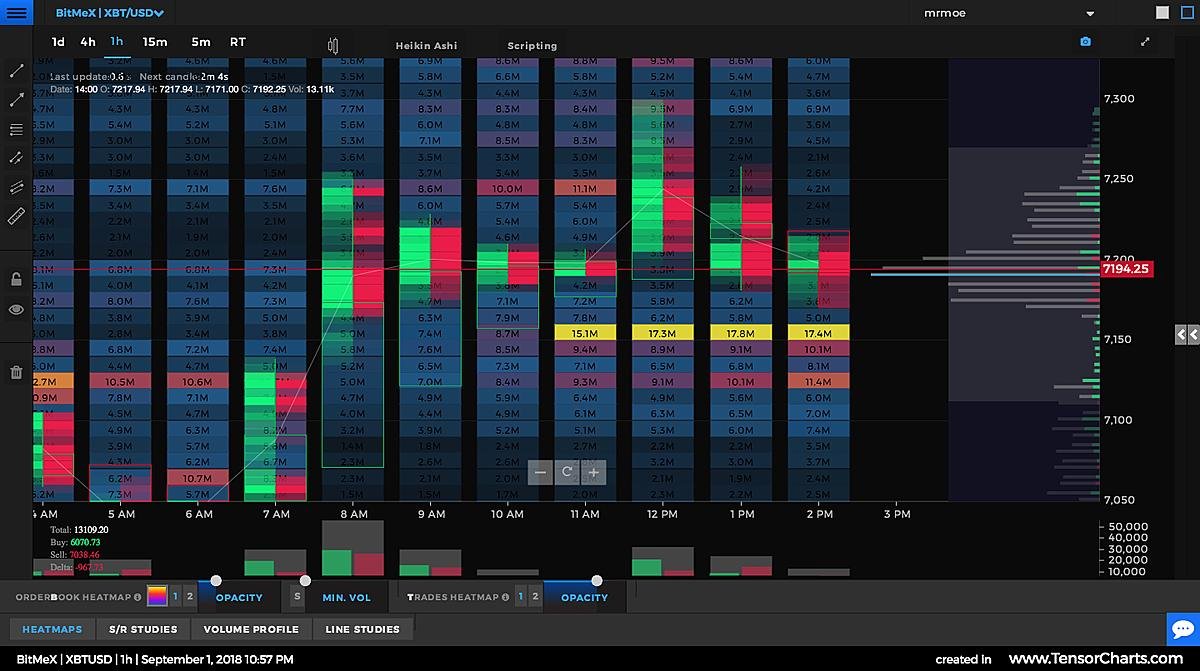Collapse side panel with double-arrow handle
The height and width of the screenshot is (671, 1200).
click(x=1187, y=335)
